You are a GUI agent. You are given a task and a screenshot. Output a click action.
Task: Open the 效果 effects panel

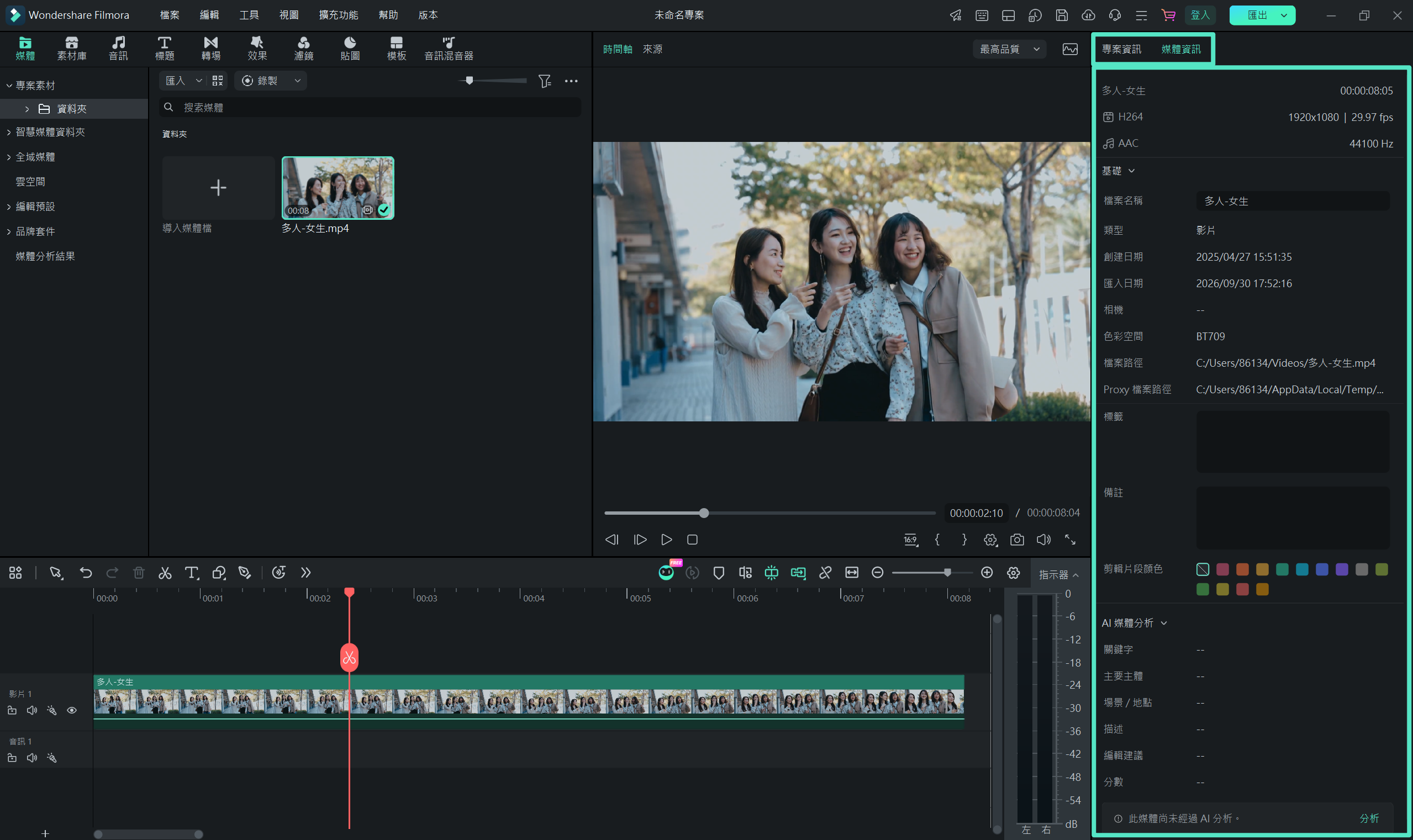257,48
